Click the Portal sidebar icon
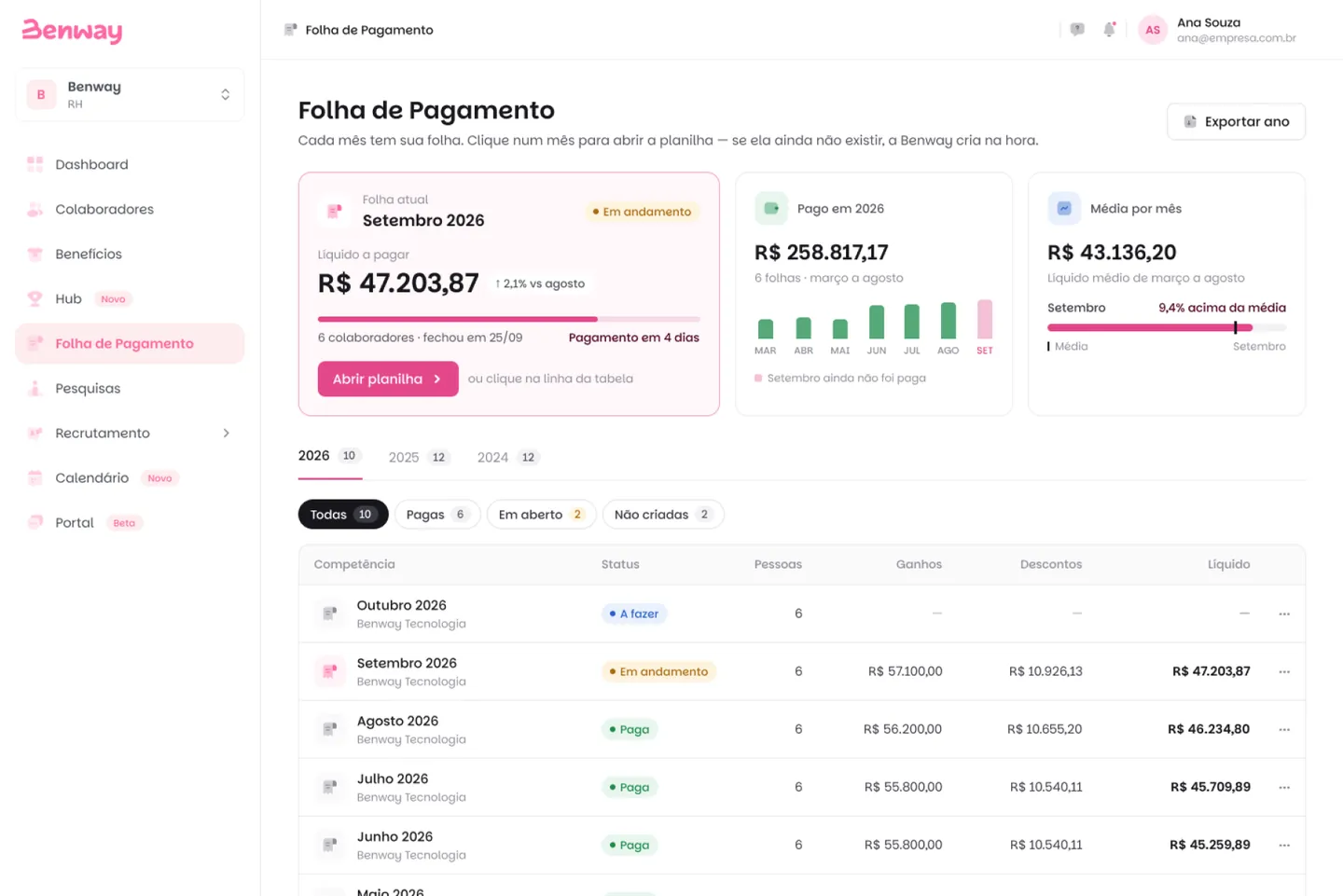 (35, 522)
